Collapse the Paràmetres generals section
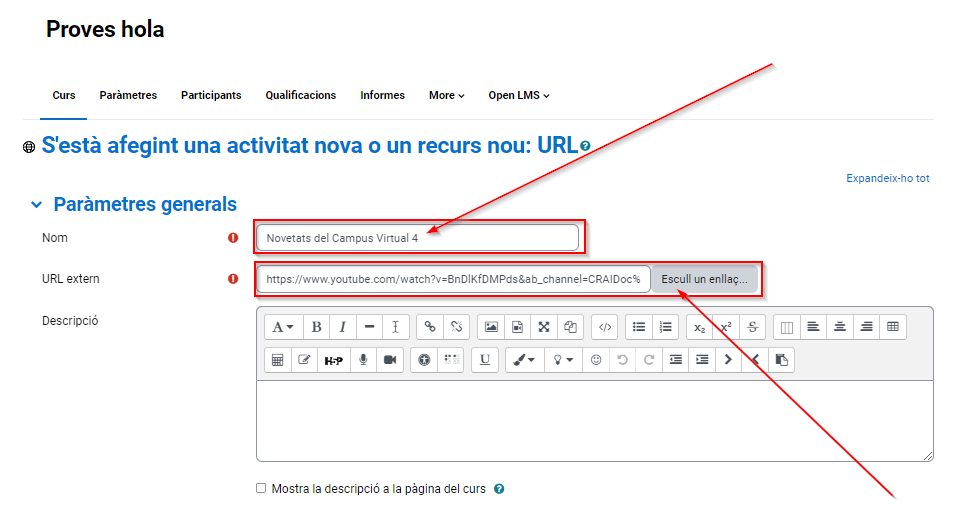This screenshot has height=513, width=968. pyautogui.click(x=37, y=205)
